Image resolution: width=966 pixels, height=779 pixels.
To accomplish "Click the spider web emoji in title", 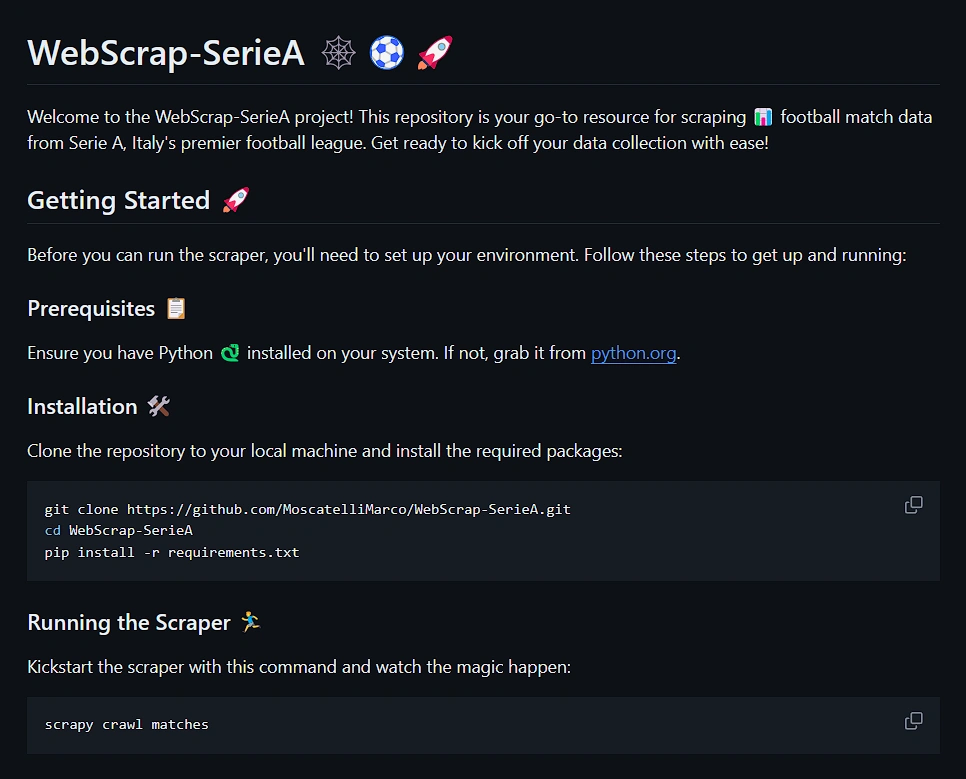I will point(339,53).
